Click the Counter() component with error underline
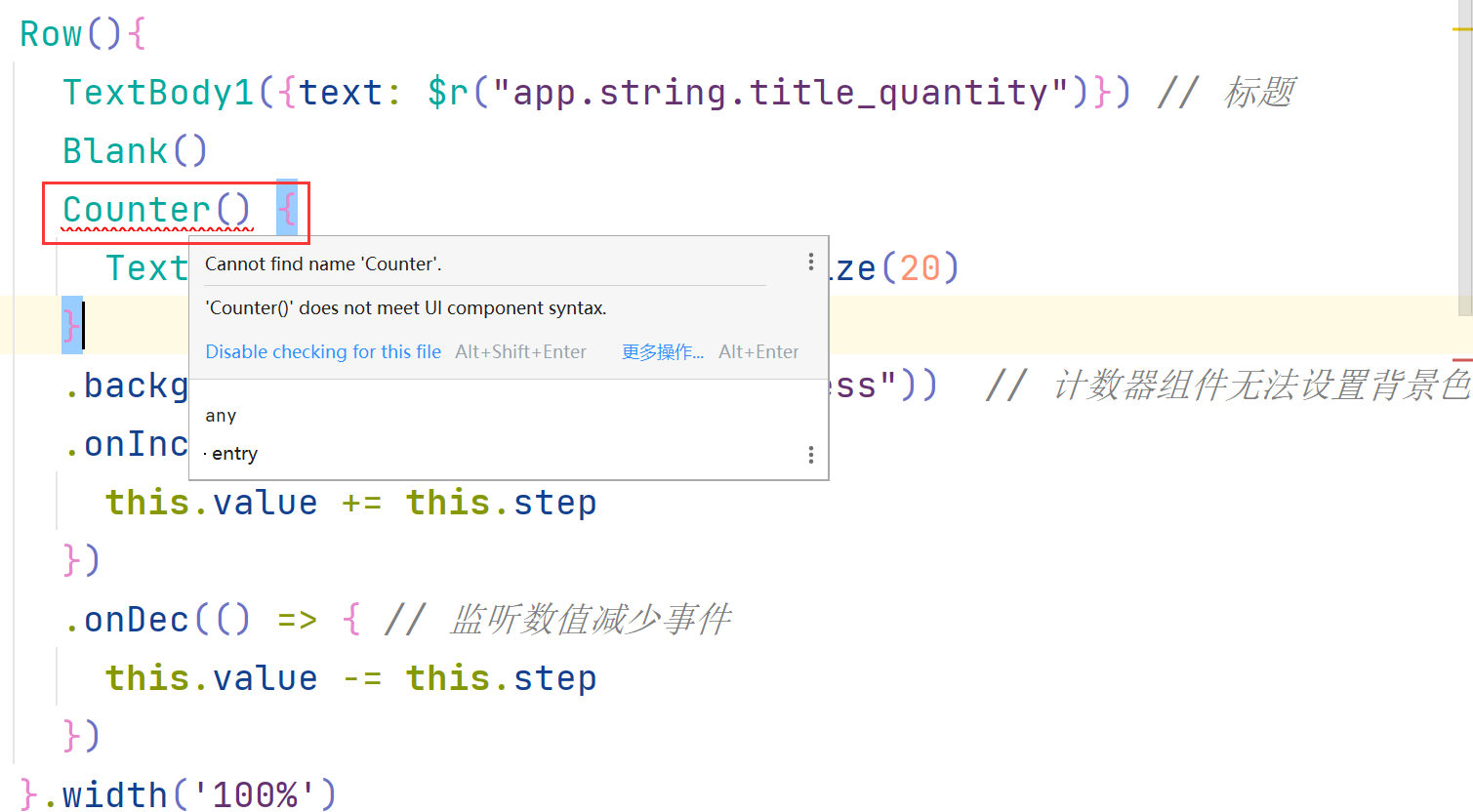 tap(156, 210)
